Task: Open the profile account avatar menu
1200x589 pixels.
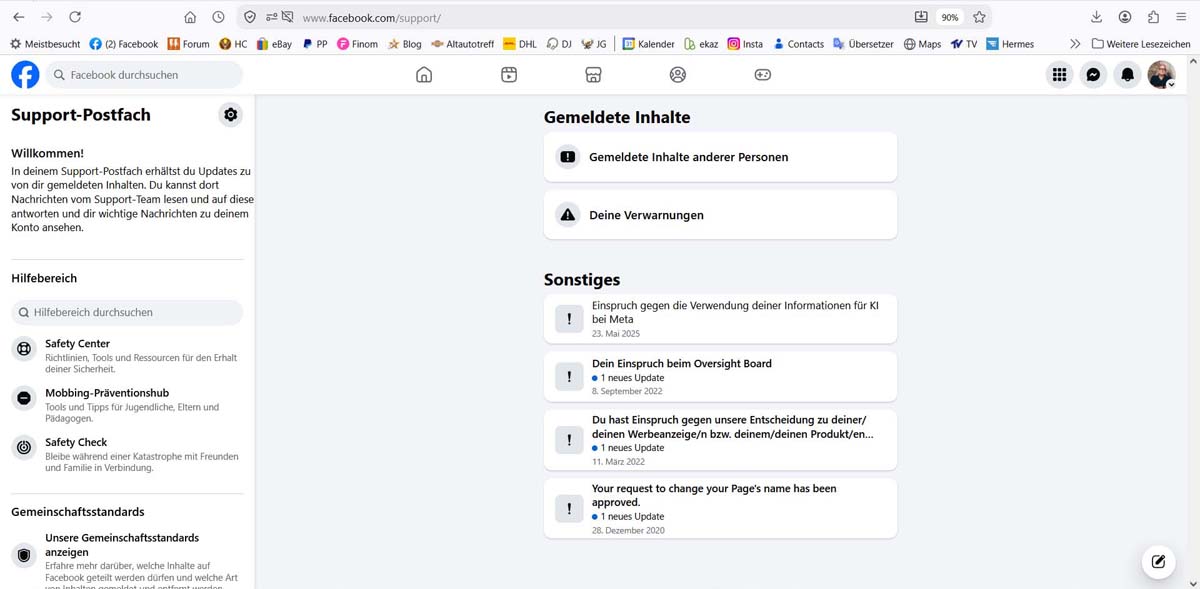Action: coord(1161,75)
